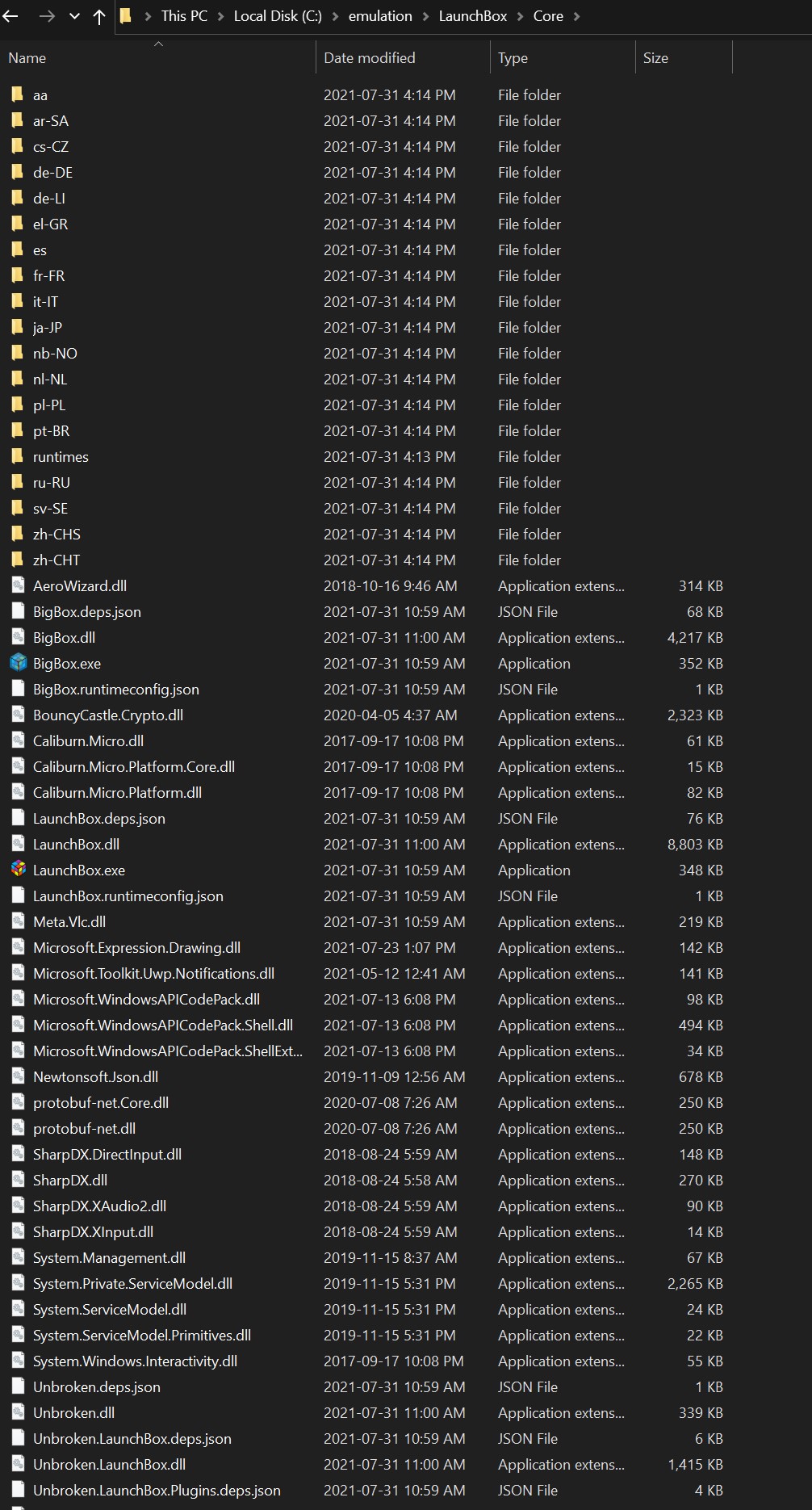Viewport: 812px width, 1510px height.
Task: Click the Core breadcrumb
Action: pos(548,16)
